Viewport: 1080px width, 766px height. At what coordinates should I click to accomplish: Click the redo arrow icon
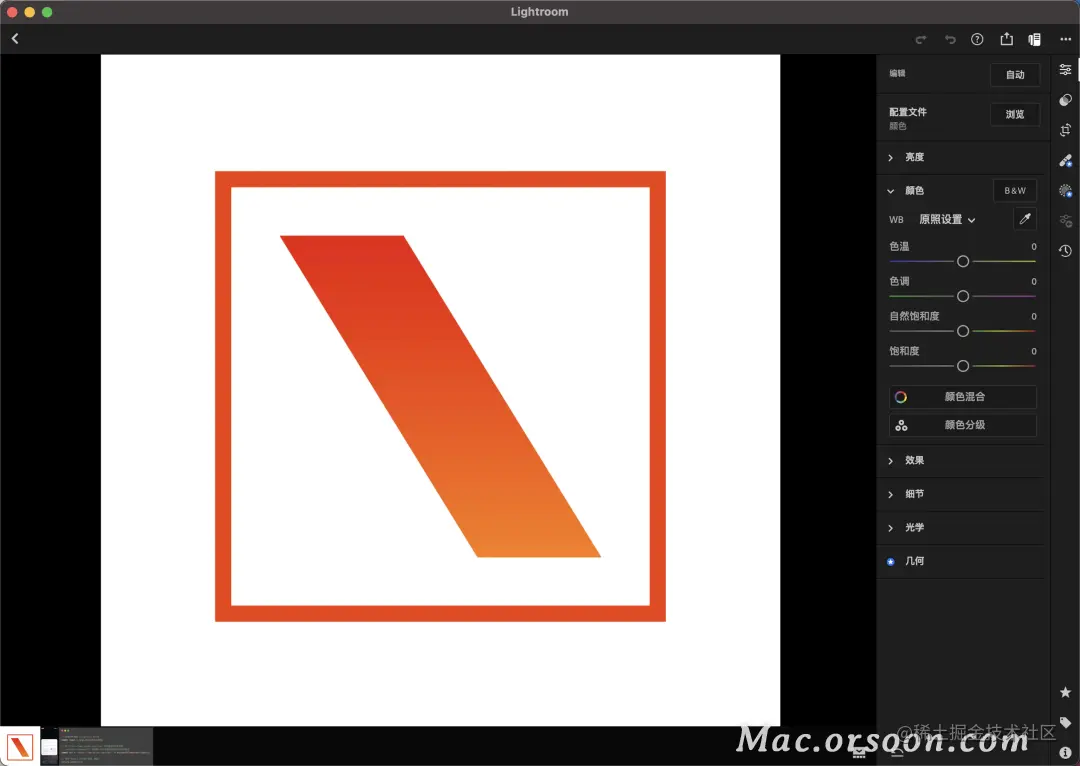[921, 39]
